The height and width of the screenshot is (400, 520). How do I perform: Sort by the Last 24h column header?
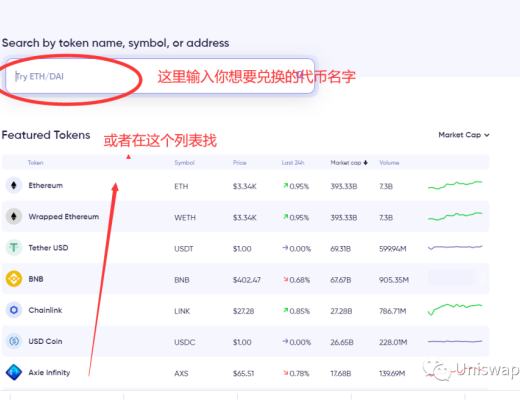pyautogui.click(x=293, y=163)
